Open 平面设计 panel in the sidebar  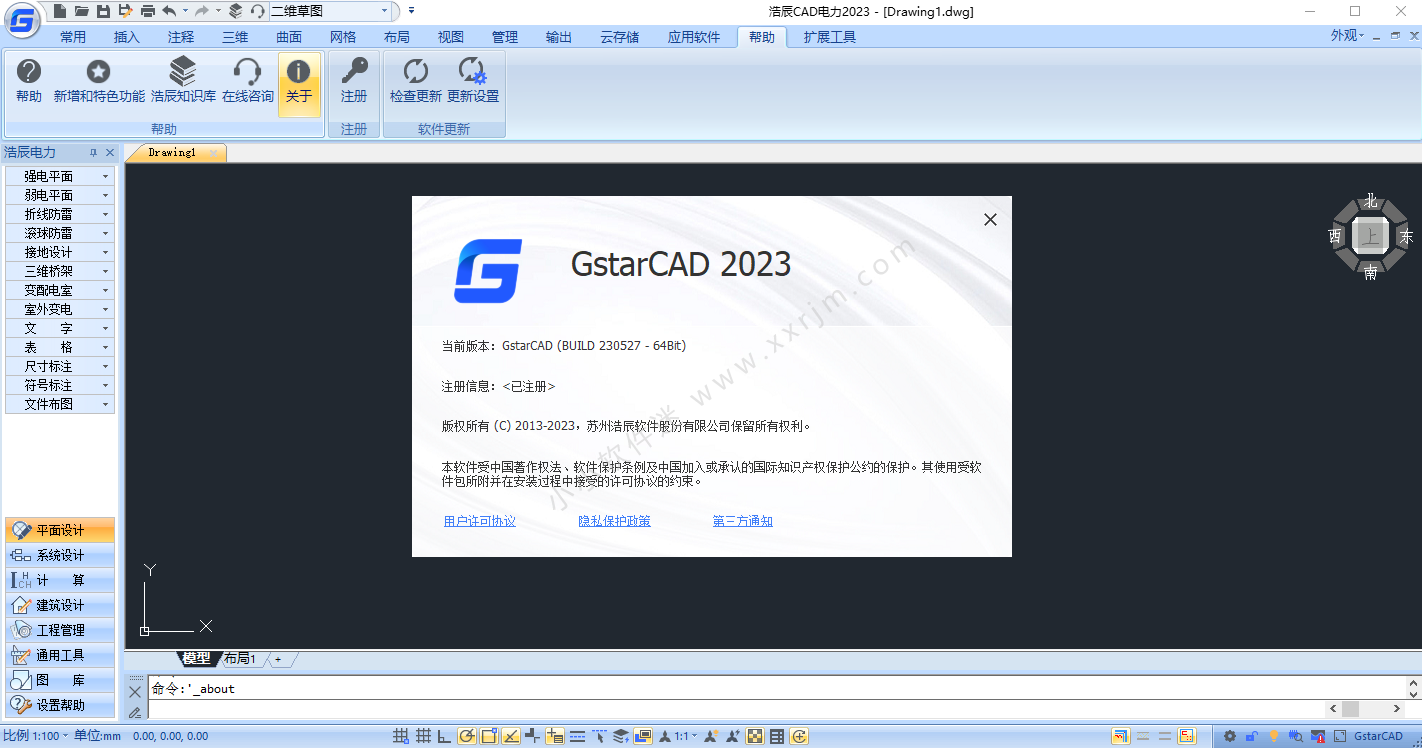point(60,530)
